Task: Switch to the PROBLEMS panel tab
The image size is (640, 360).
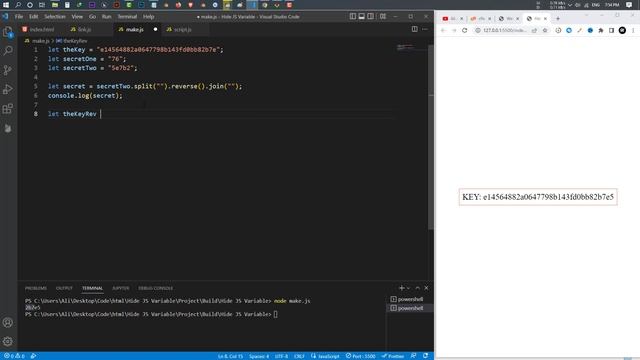Action: point(36,288)
